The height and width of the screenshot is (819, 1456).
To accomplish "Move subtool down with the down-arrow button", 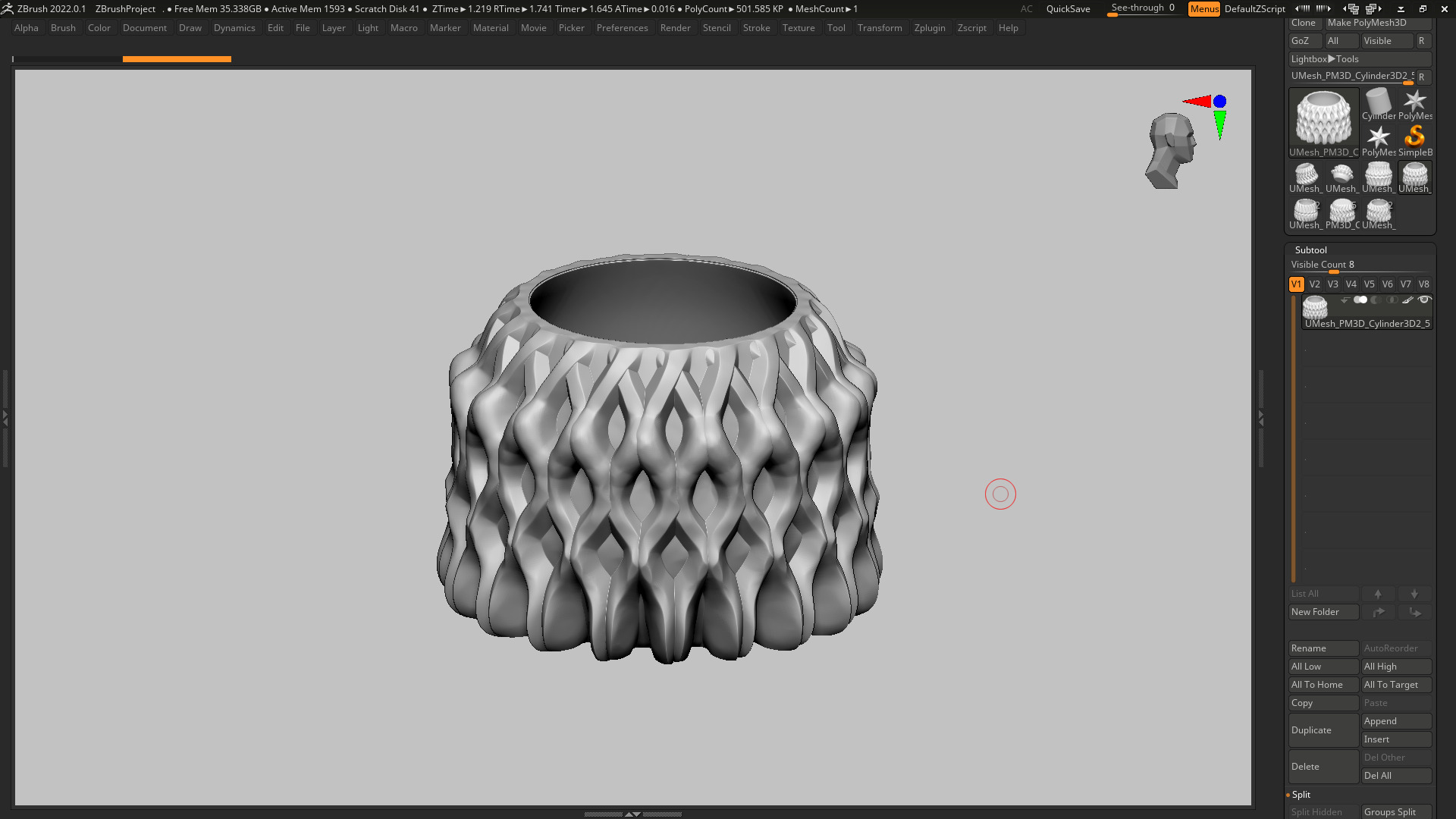I will point(1414,594).
